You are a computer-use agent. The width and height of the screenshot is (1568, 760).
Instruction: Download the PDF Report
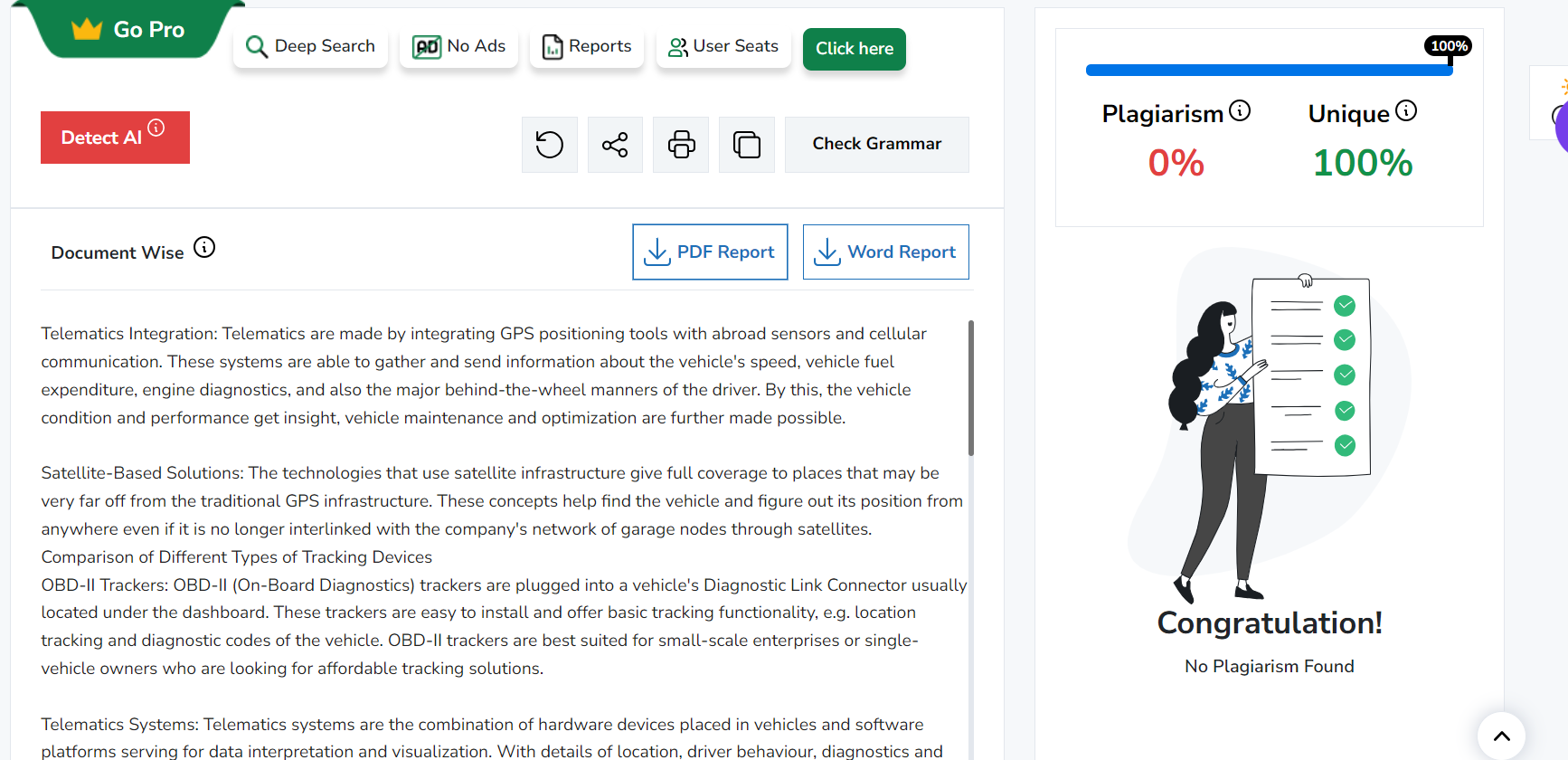[x=710, y=252]
